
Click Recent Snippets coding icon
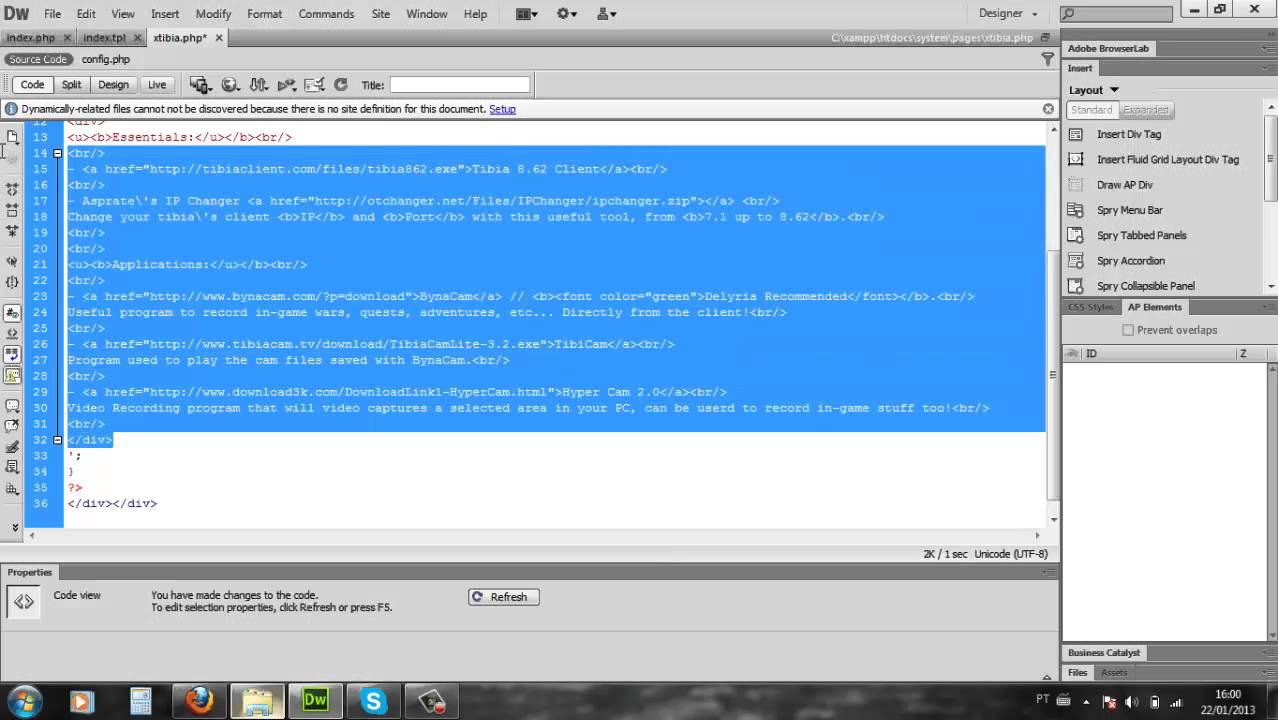coord(12,468)
